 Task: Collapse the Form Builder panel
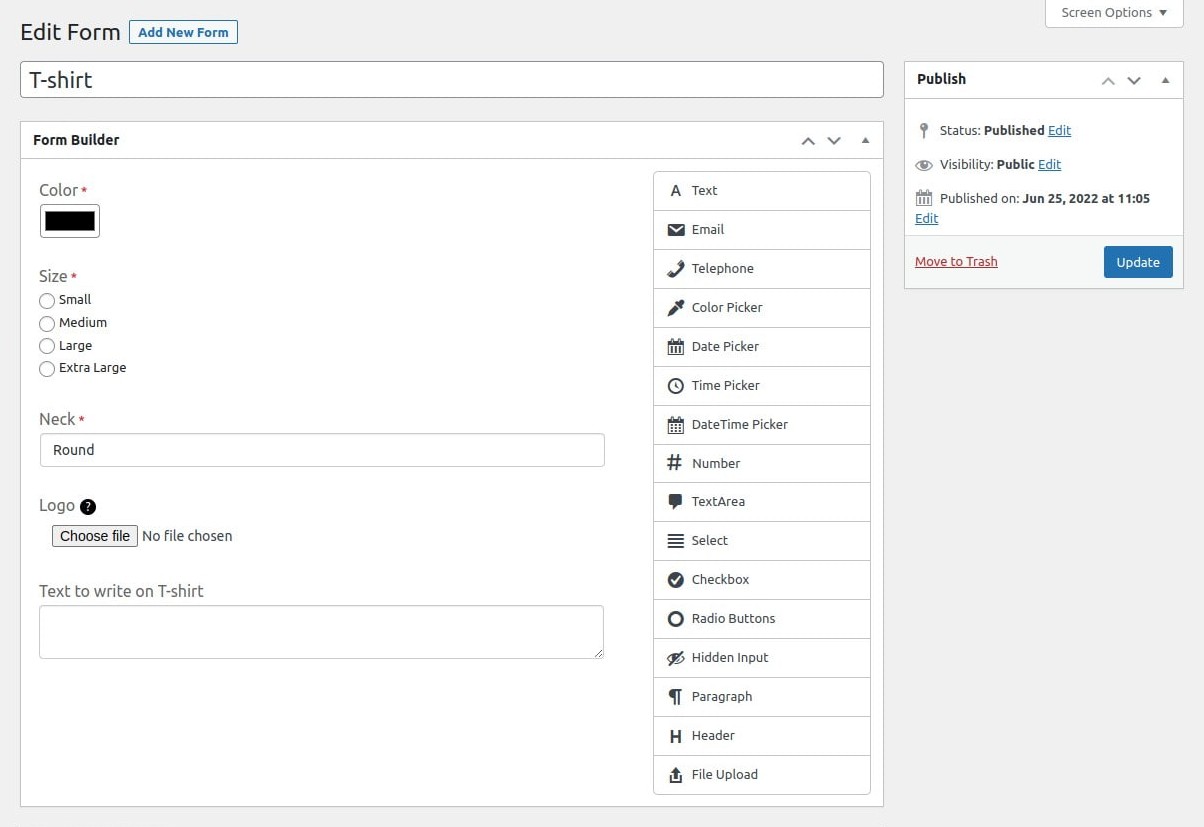pyautogui.click(x=865, y=140)
